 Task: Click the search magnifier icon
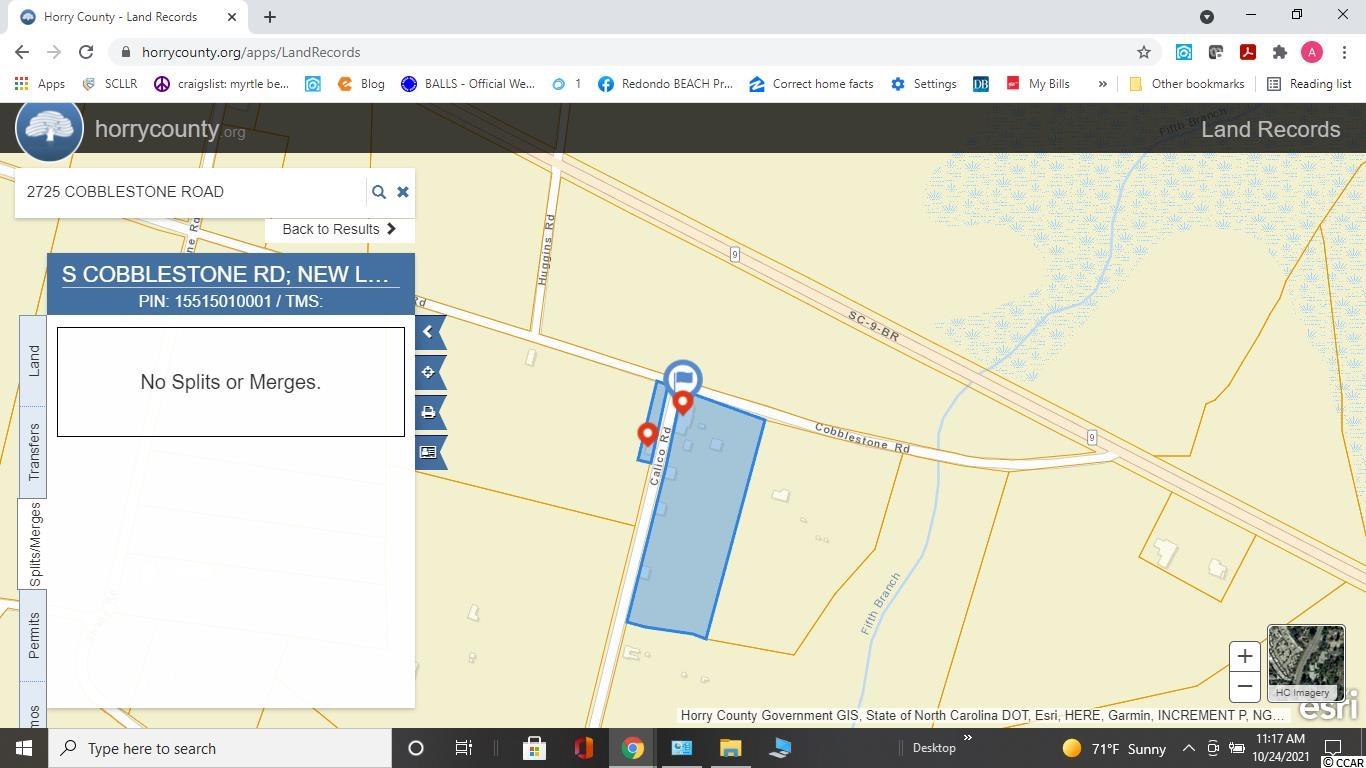click(x=378, y=192)
